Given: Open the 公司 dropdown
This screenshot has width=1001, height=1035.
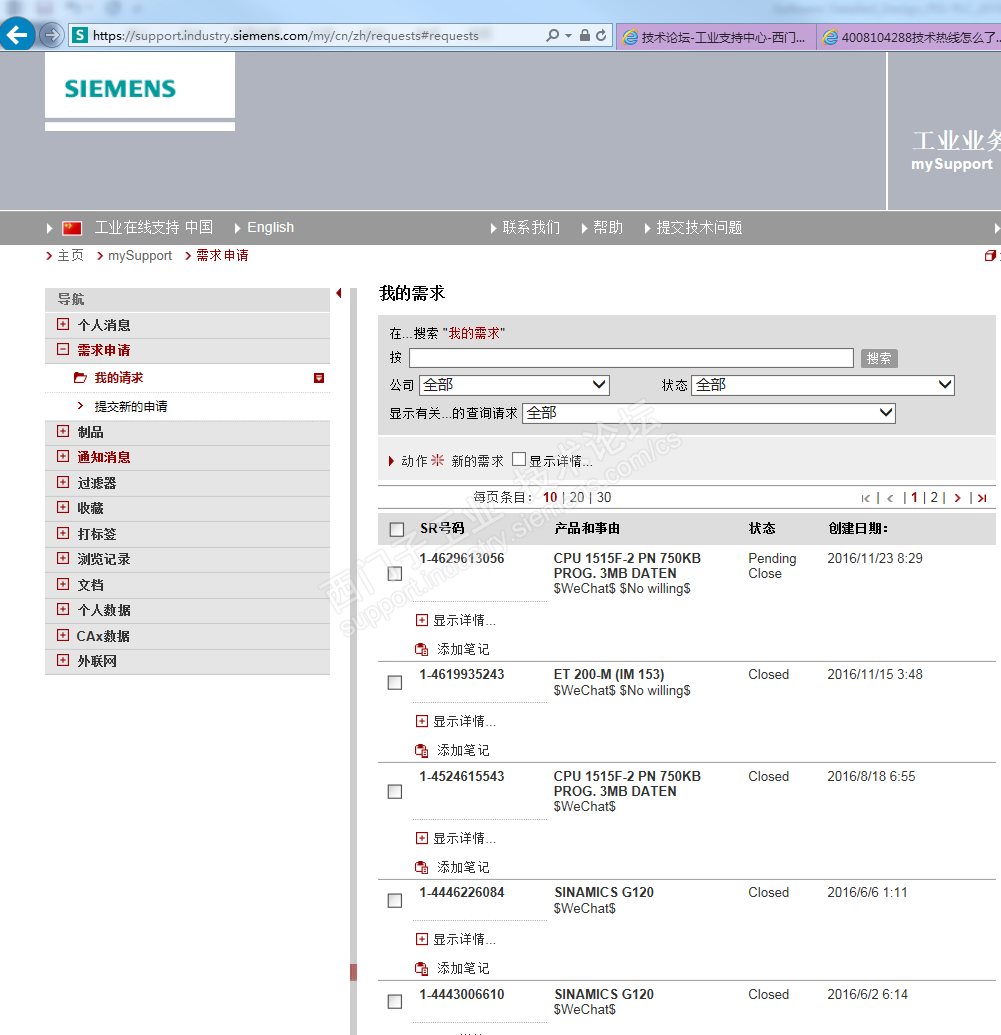Looking at the screenshot, I should point(514,385).
